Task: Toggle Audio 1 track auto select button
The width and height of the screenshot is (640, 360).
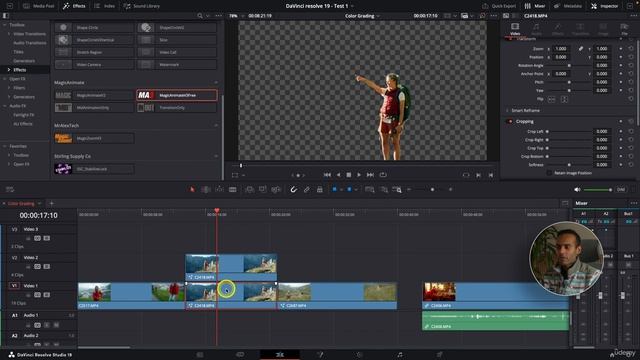Action: [x=38, y=325]
